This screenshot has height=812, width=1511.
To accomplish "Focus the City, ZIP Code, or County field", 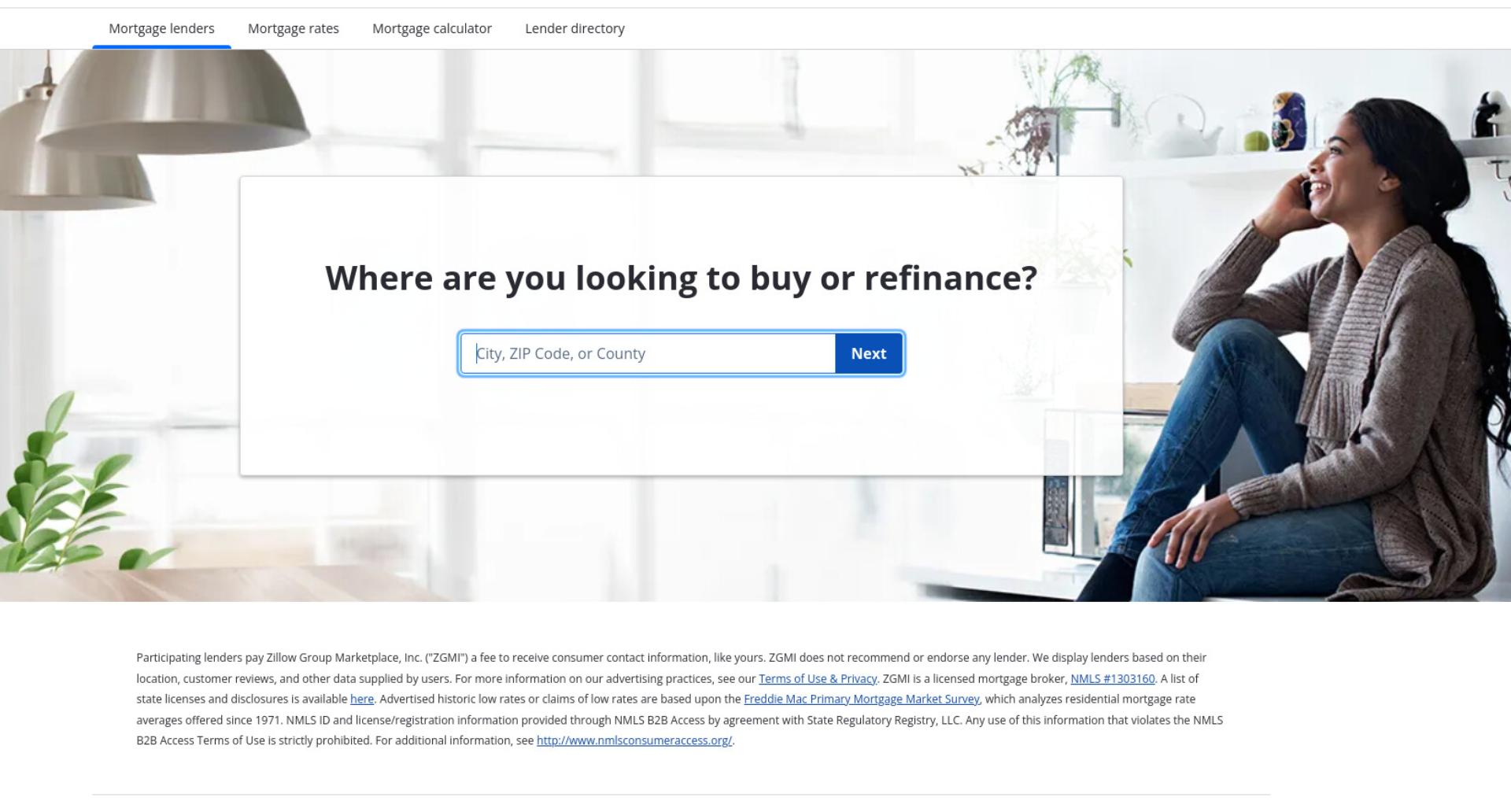I will (648, 354).
